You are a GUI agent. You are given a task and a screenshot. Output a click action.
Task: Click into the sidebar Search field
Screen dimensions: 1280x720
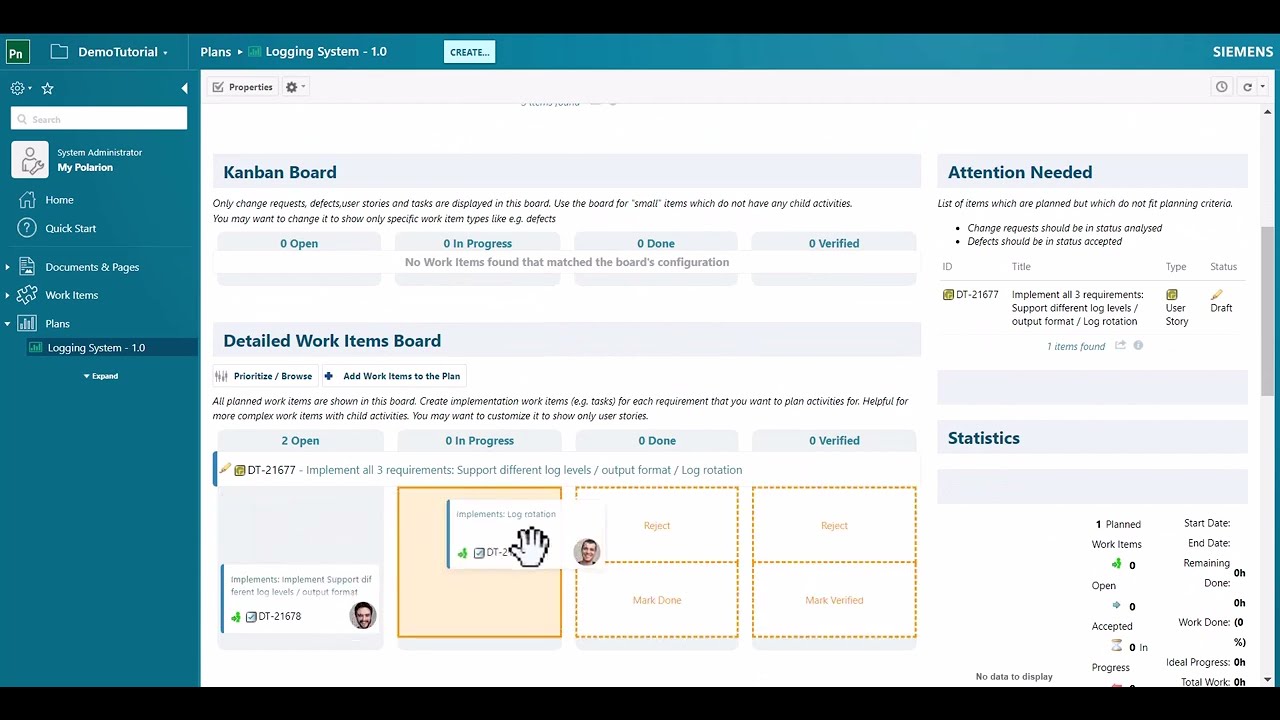coord(99,119)
